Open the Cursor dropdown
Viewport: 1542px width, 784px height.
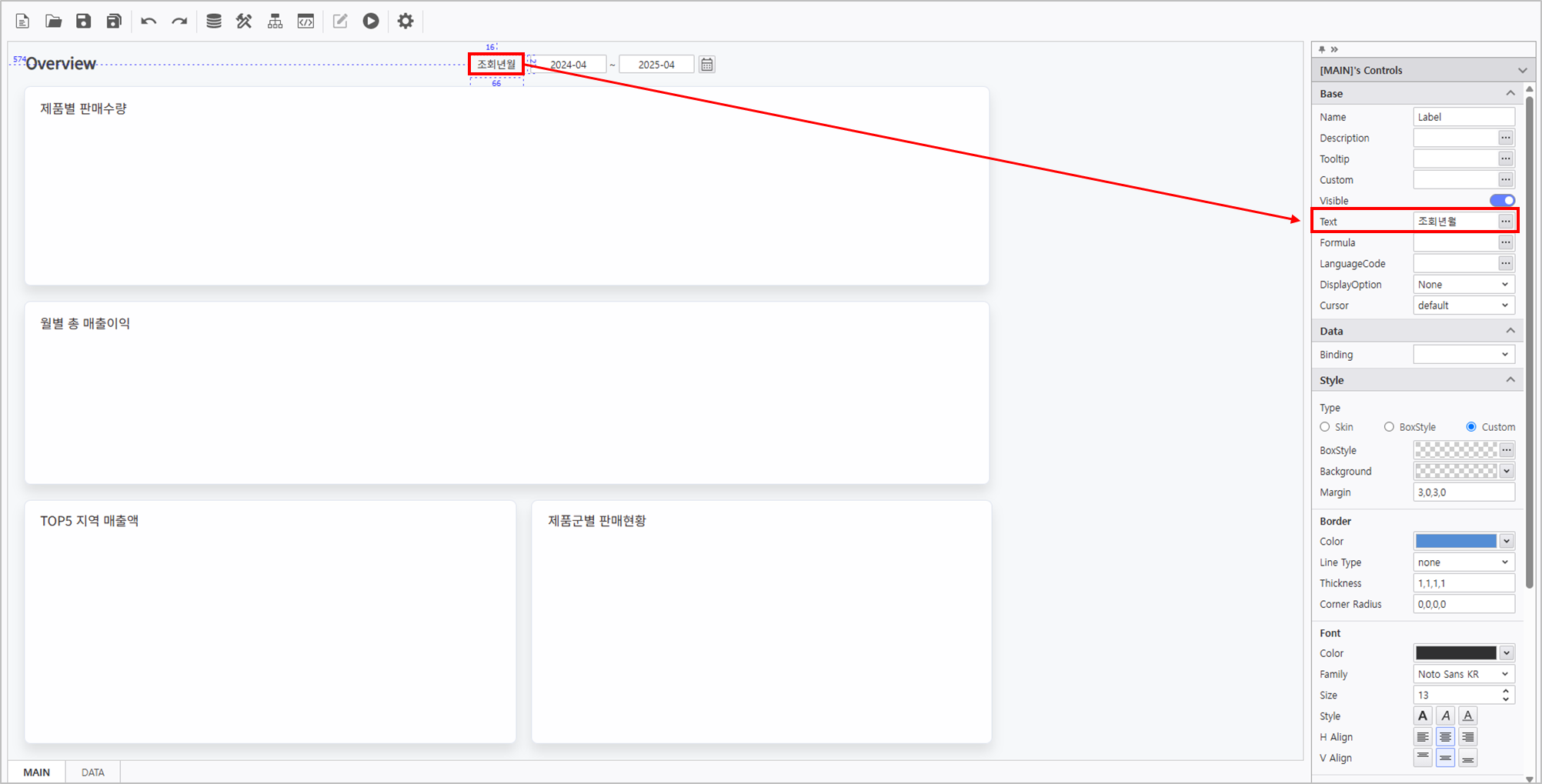1464,305
